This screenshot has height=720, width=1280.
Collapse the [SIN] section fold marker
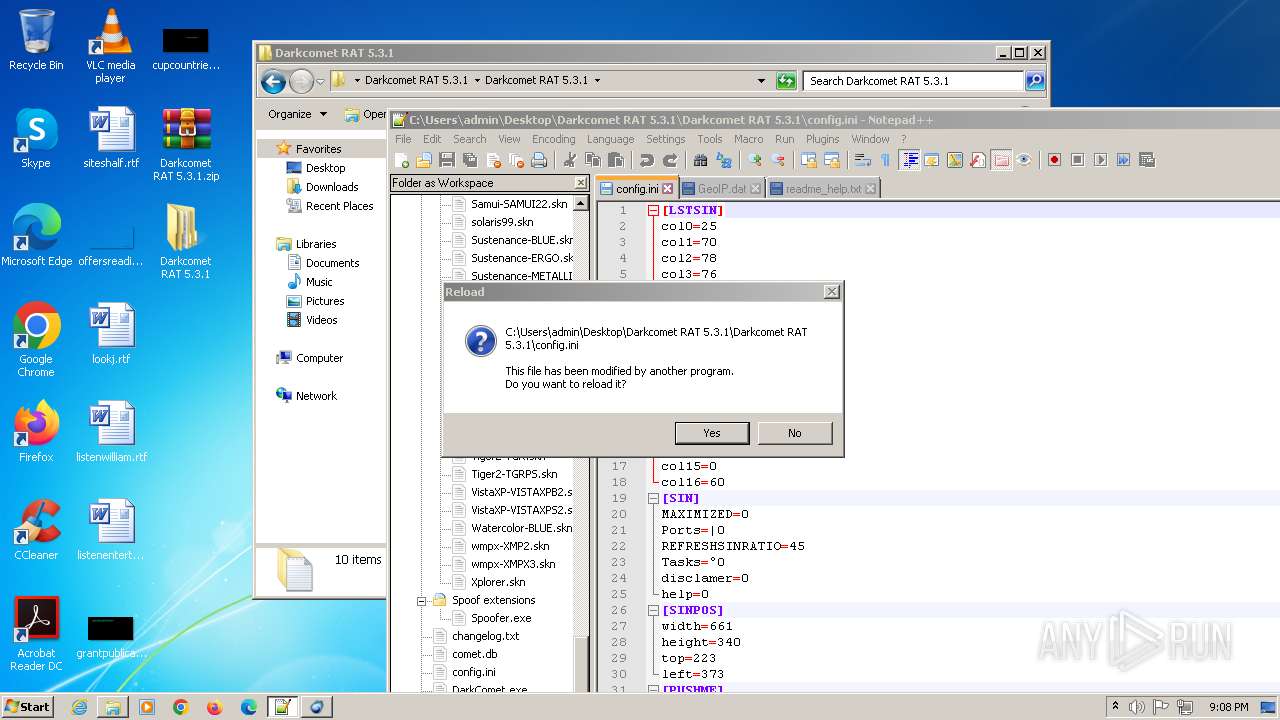(x=653, y=498)
